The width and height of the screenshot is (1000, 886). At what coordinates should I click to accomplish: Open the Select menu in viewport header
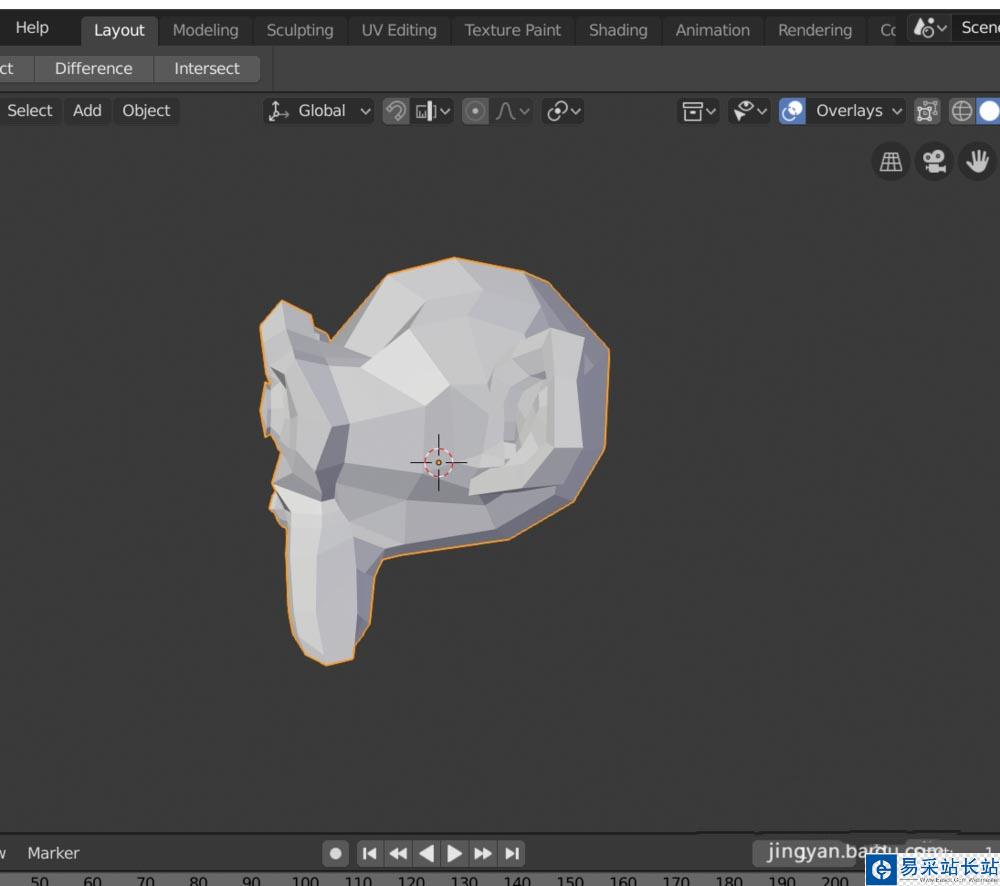(x=29, y=110)
